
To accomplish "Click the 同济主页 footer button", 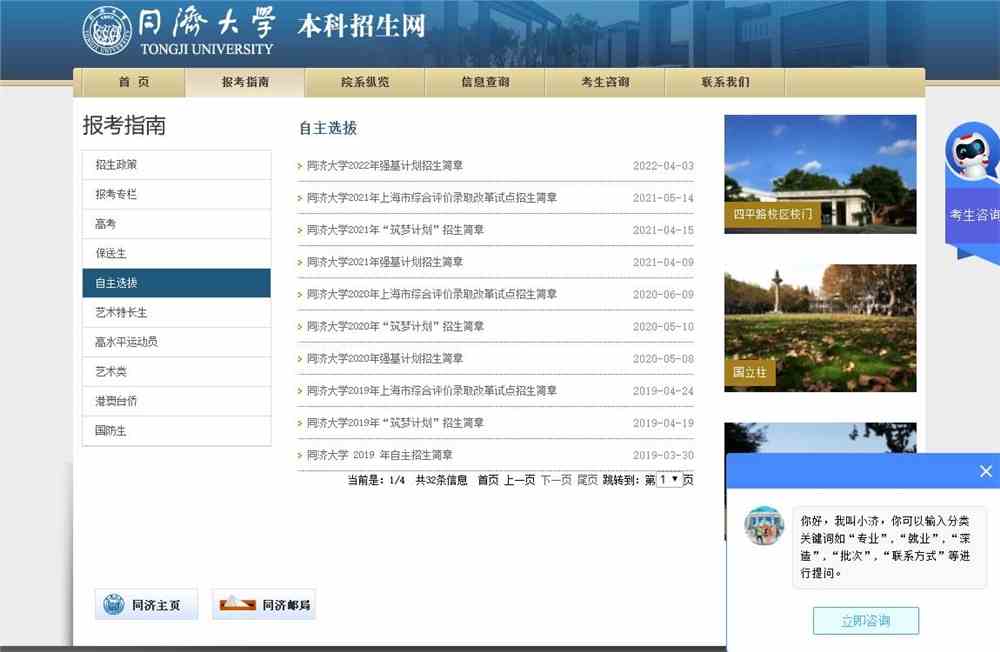I will [x=146, y=604].
